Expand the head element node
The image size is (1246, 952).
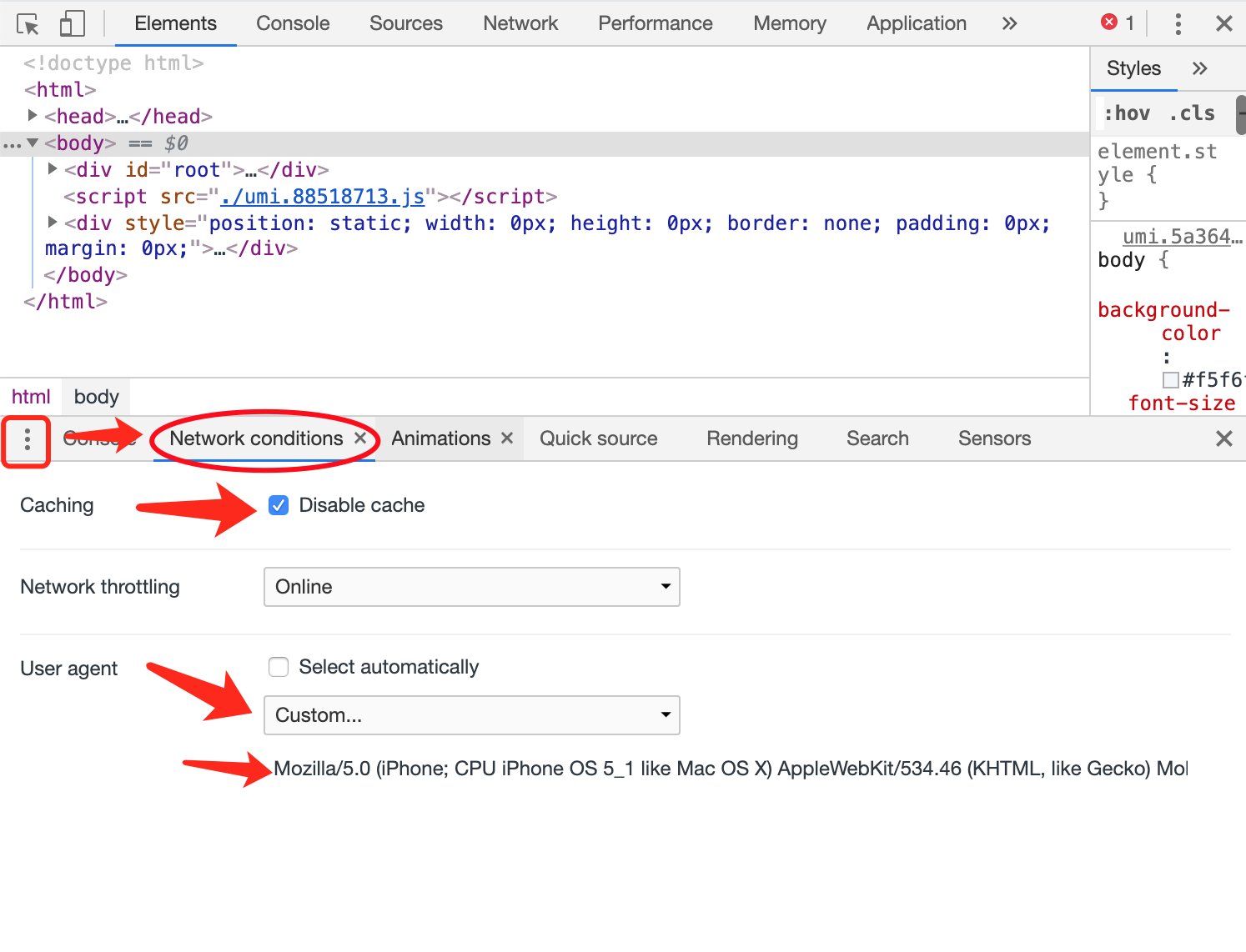coord(33,115)
